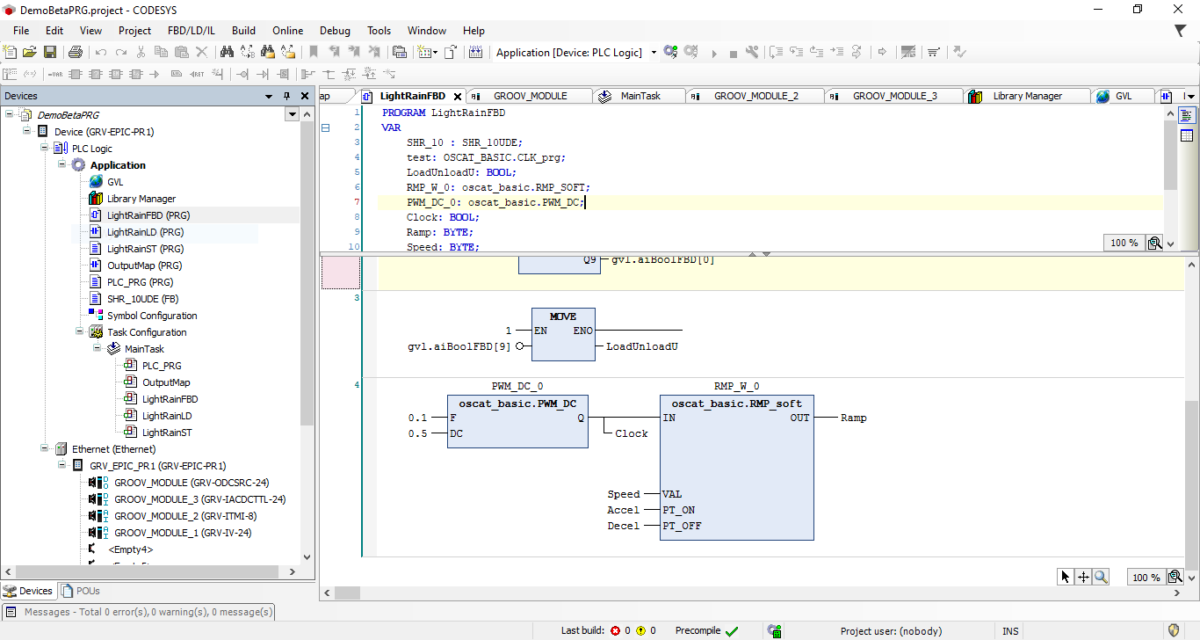Collapse the Task Configuration tree node
The width and height of the screenshot is (1200, 640).
pos(80,332)
